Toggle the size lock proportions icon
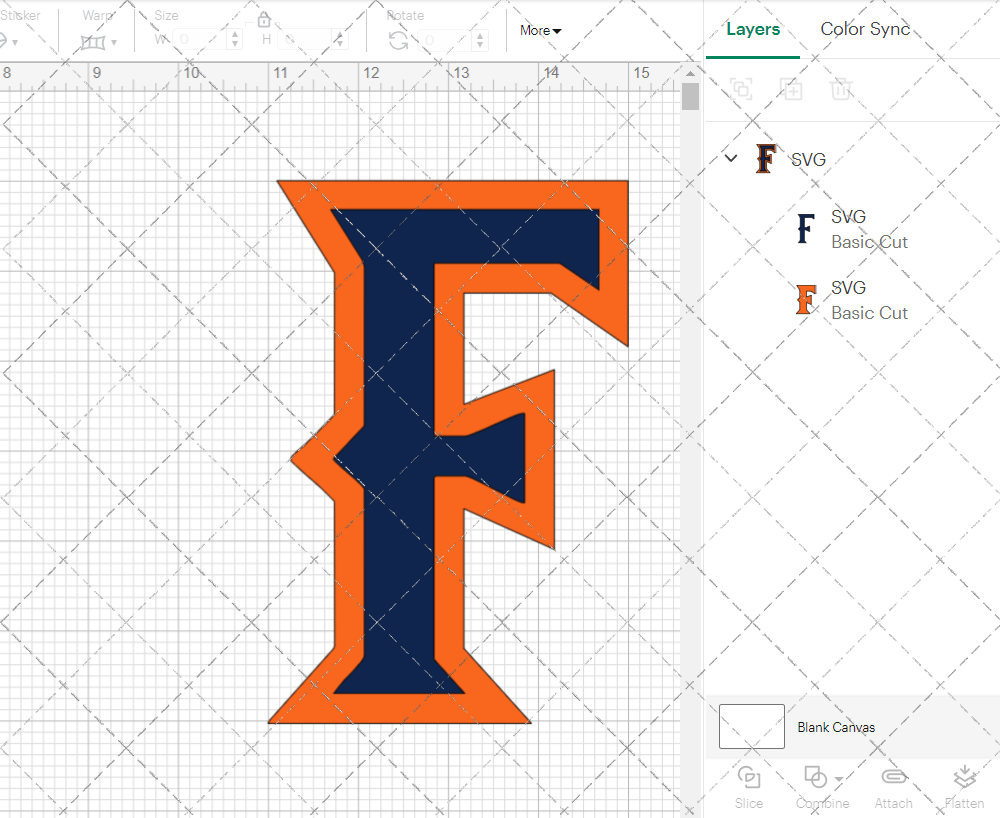This screenshot has width=1000, height=818. (x=263, y=19)
